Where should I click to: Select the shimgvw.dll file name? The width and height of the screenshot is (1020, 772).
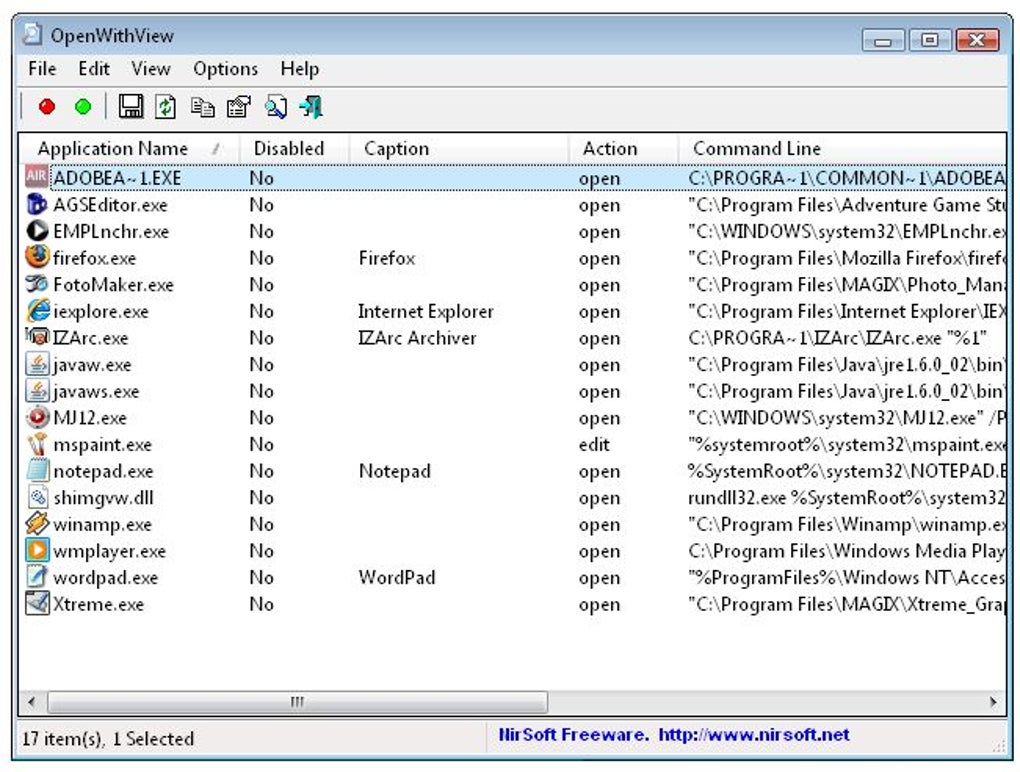point(103,498)
